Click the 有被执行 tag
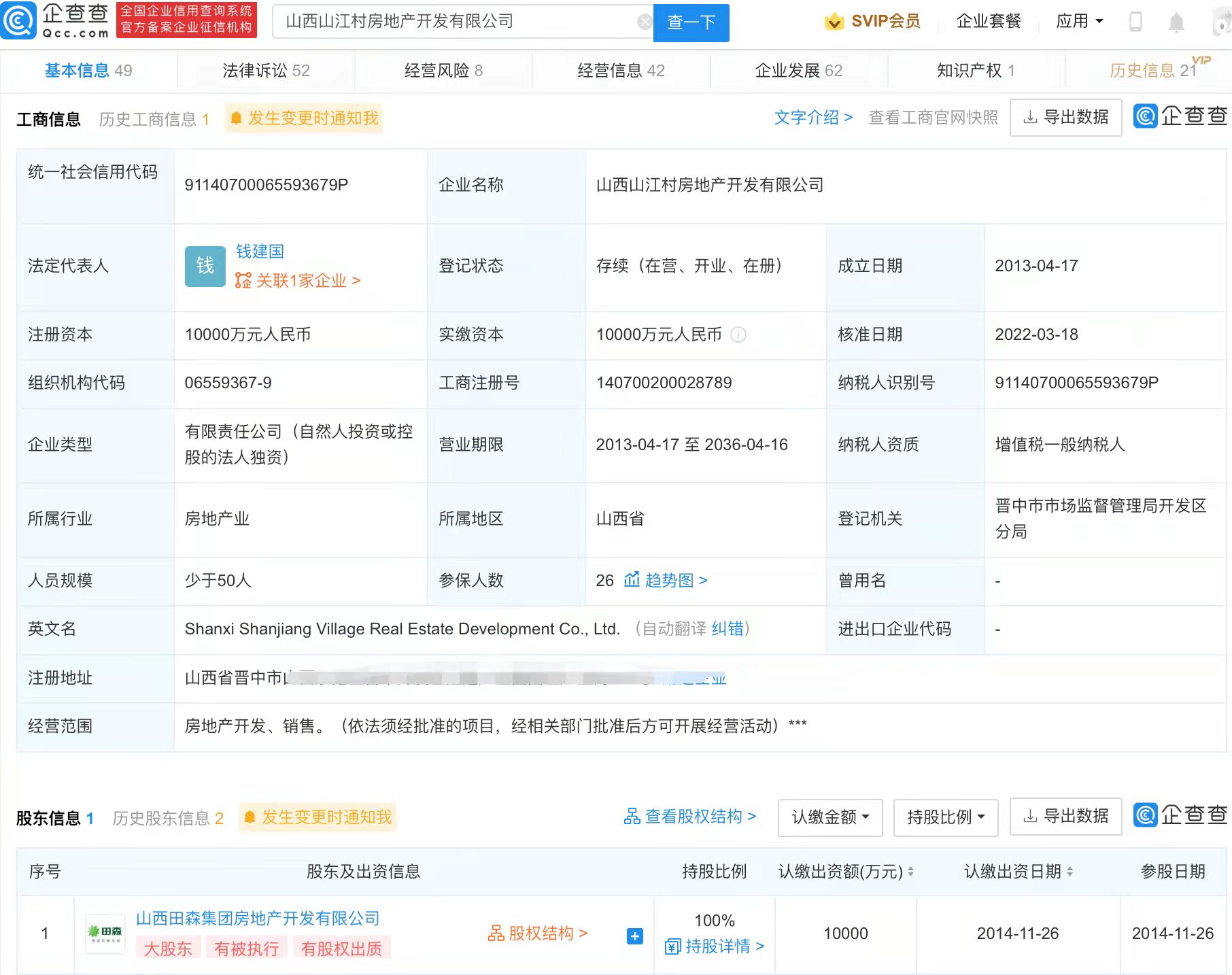The height and width of the screenshot is (975, 1232). (247, 948)
